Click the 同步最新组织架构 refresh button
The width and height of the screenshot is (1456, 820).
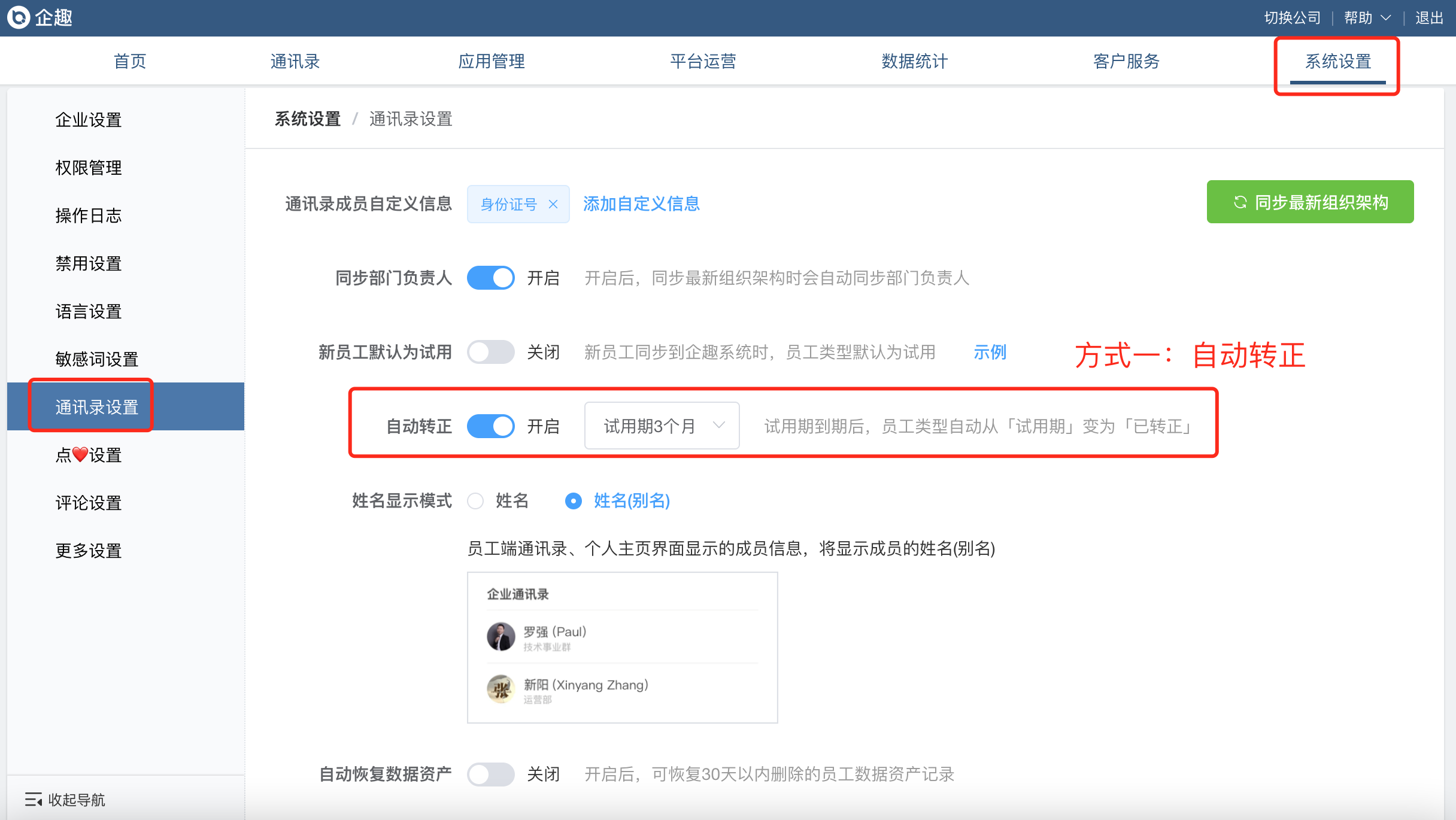[1310, 202]
